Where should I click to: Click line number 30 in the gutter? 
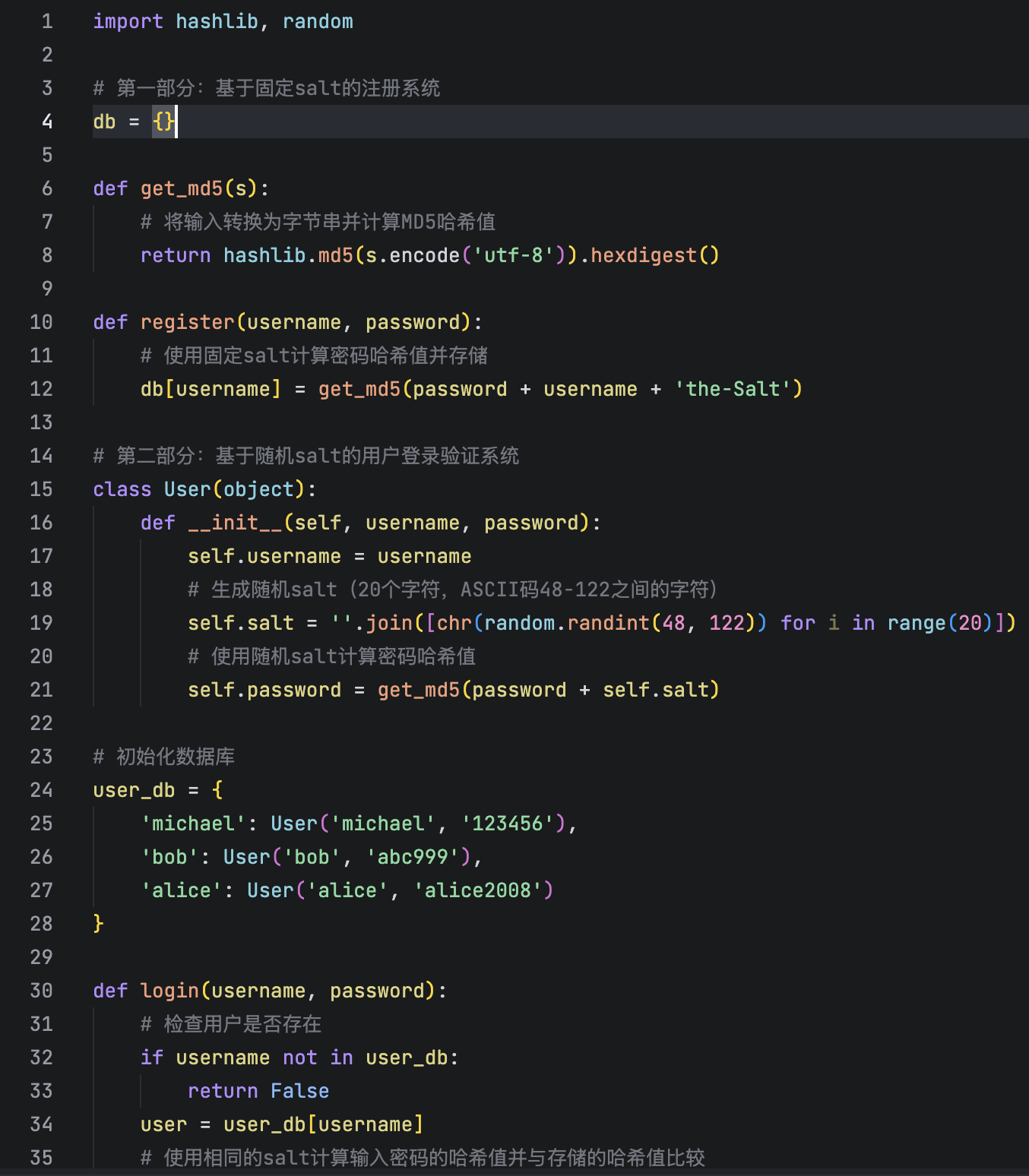click(41, 991)
